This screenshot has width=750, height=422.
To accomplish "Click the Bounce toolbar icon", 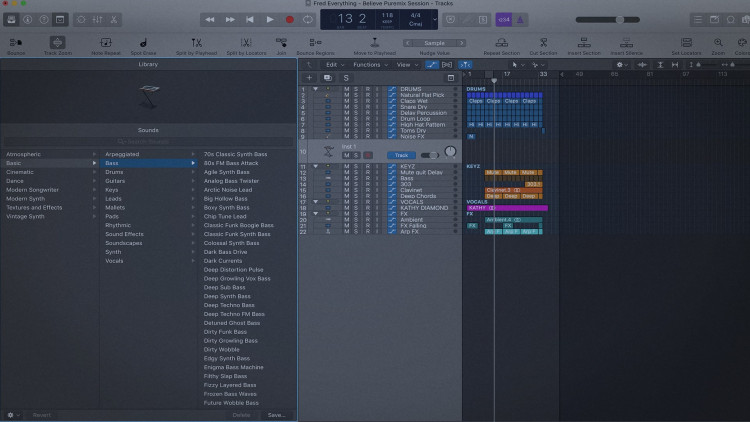I will pos(16,45).
